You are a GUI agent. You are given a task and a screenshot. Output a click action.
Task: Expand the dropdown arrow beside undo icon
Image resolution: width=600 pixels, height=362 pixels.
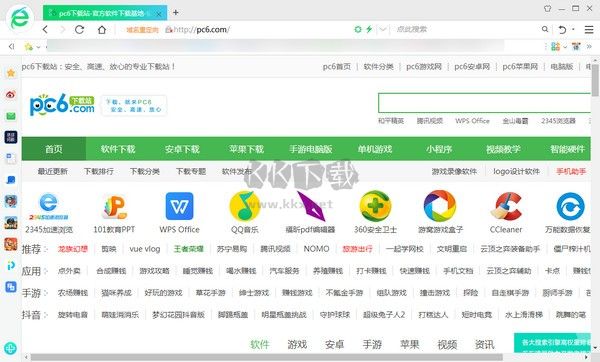(x=573, y=29)
